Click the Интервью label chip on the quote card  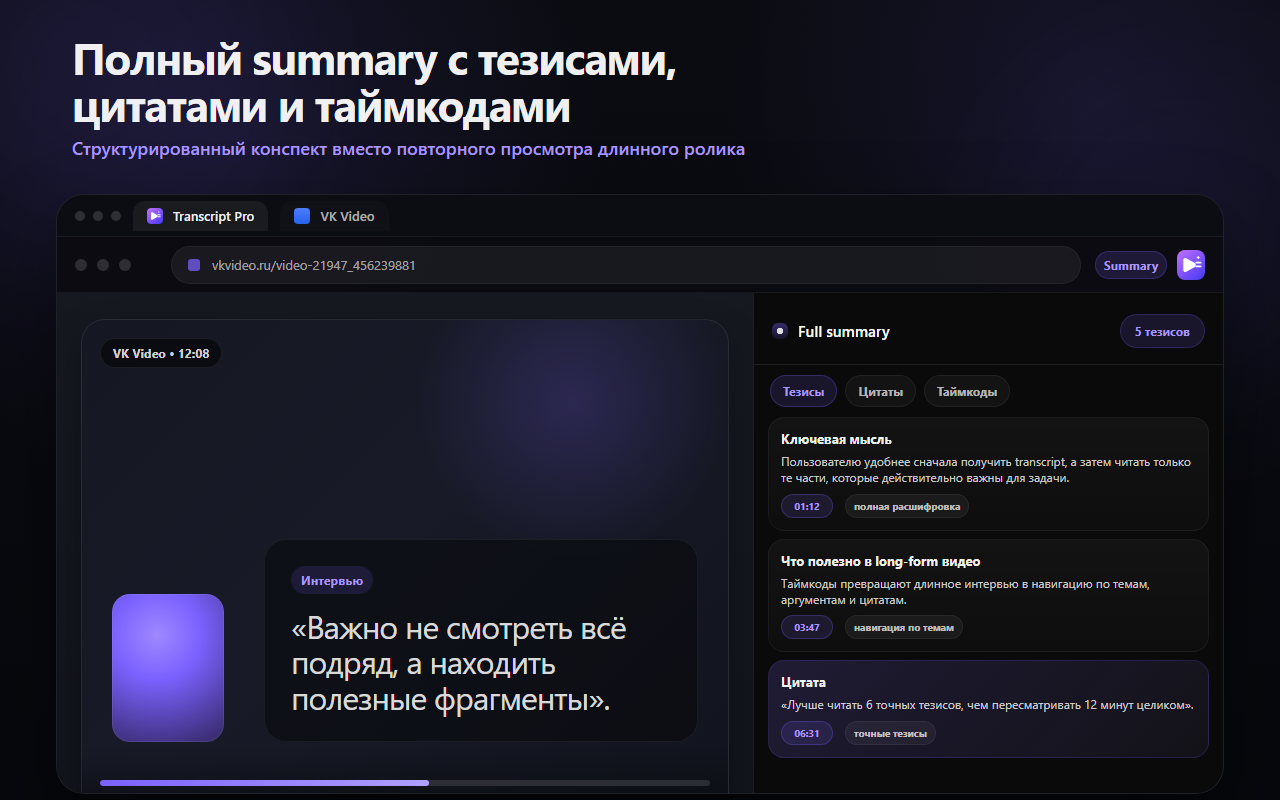[331, 580]
